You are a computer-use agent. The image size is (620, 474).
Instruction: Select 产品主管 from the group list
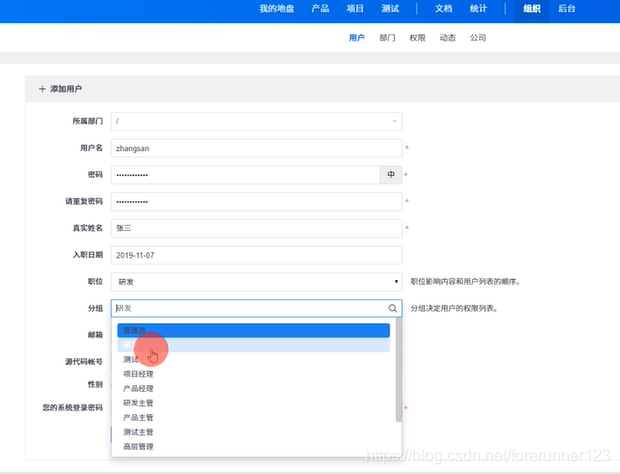(x=253, y=417)
